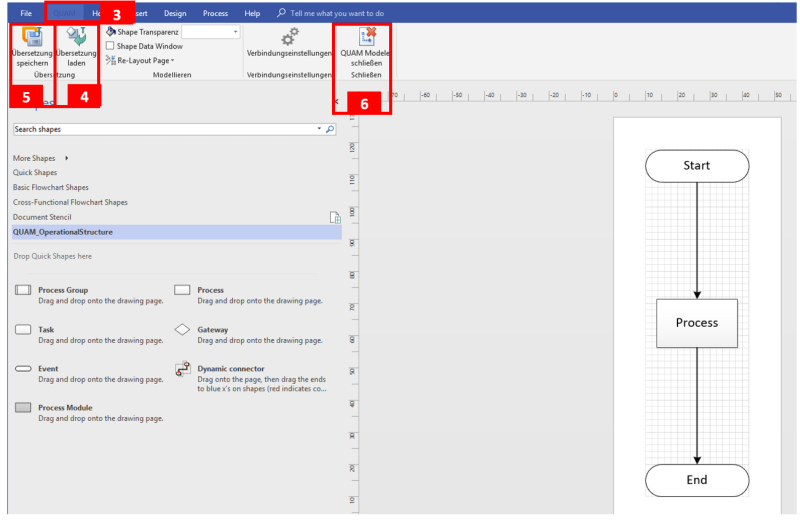Click the Task label text

point(46,330)
